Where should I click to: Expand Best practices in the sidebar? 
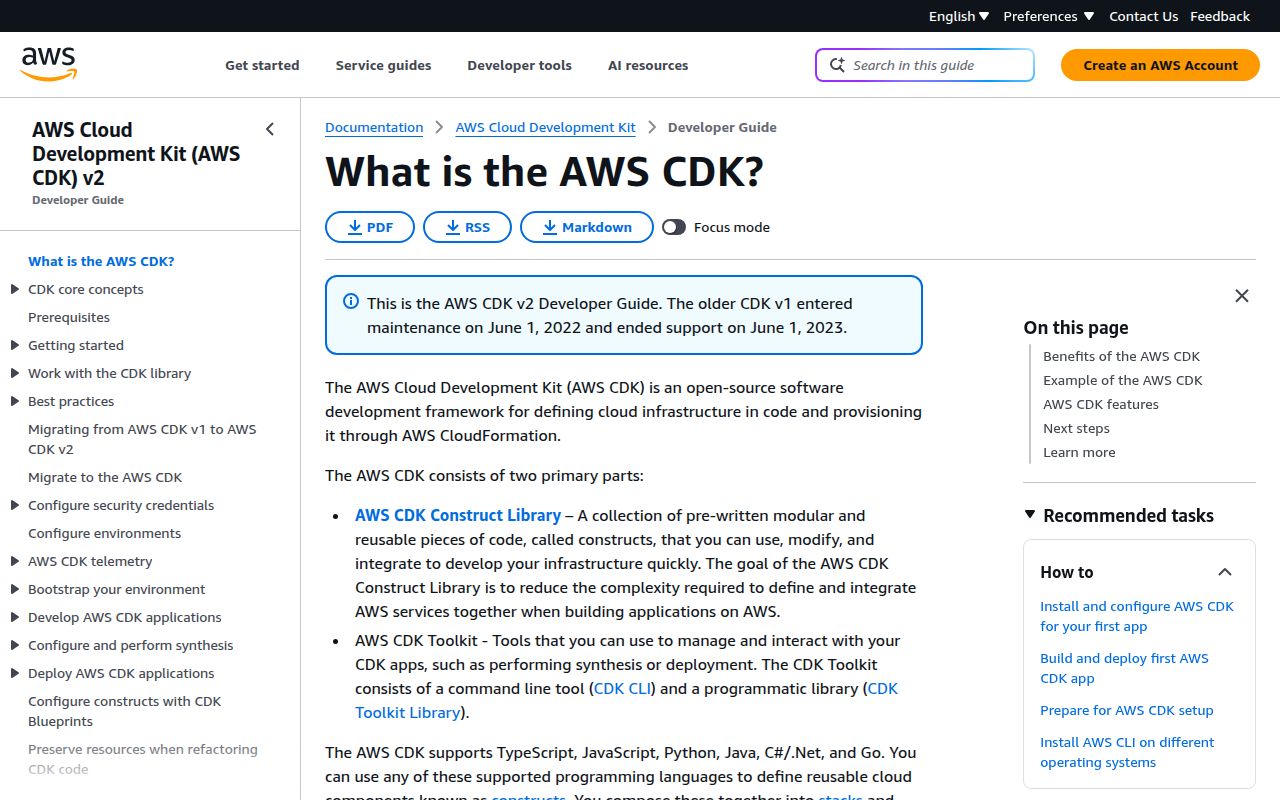point(15,401)
